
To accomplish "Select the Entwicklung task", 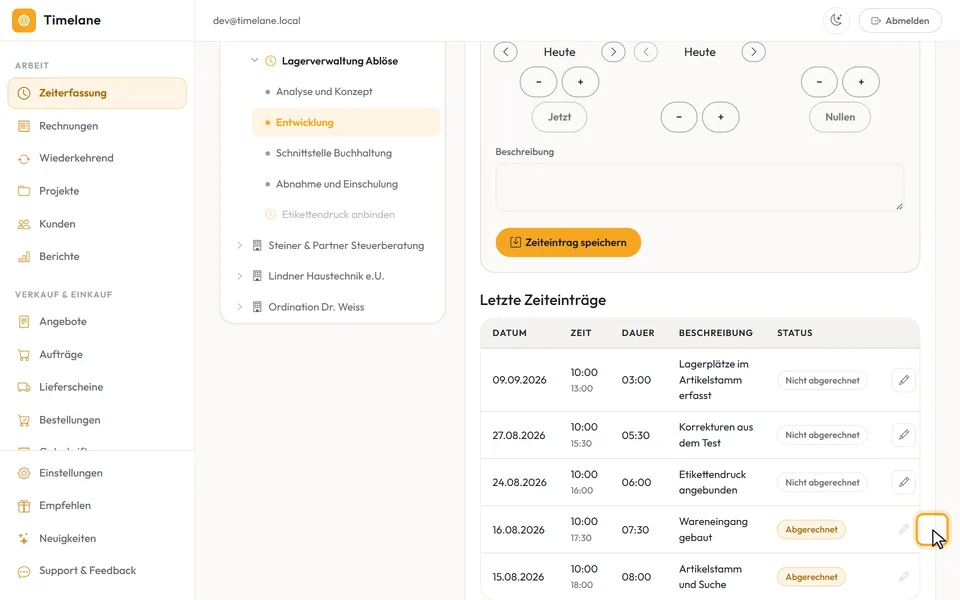I will click(x=346, y=122).
